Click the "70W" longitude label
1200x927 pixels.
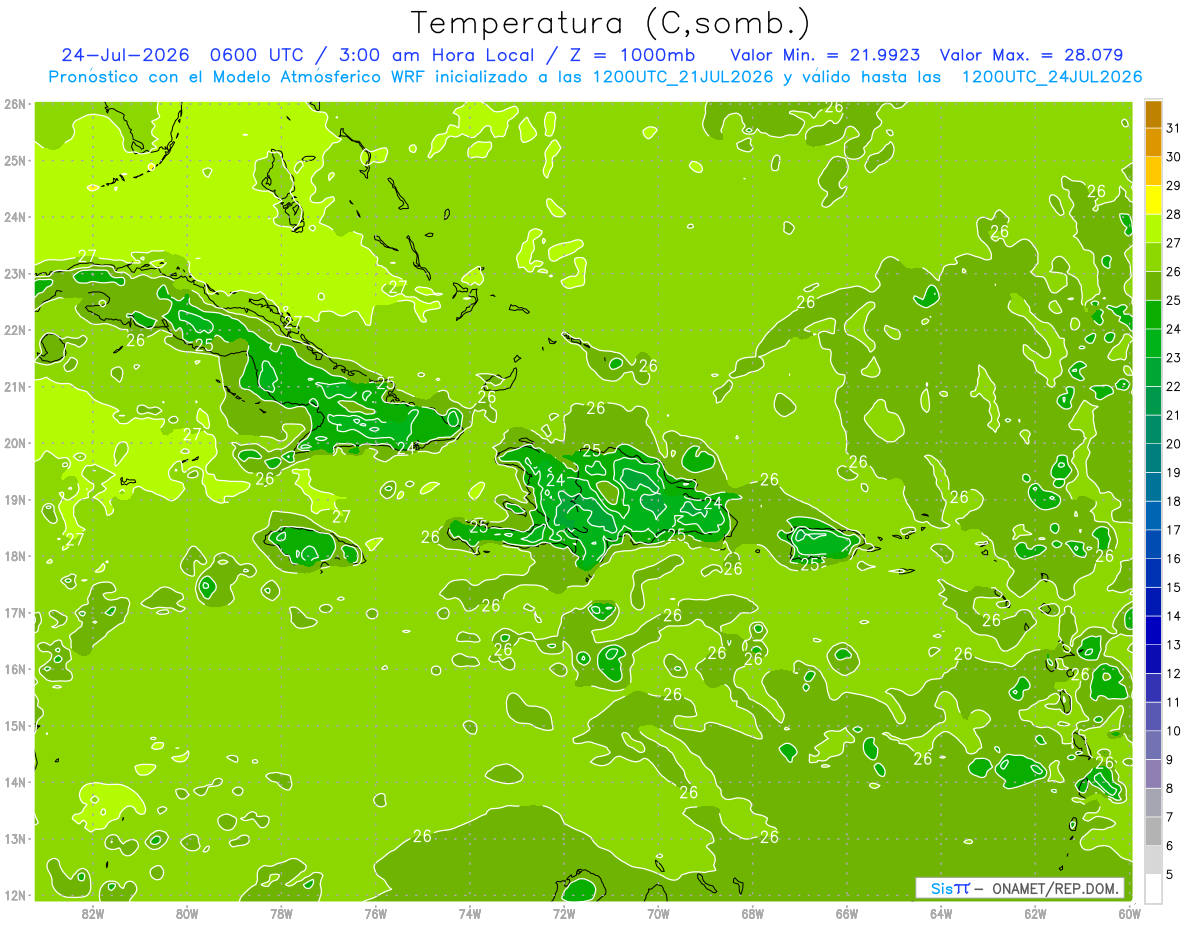coord(658,914)
